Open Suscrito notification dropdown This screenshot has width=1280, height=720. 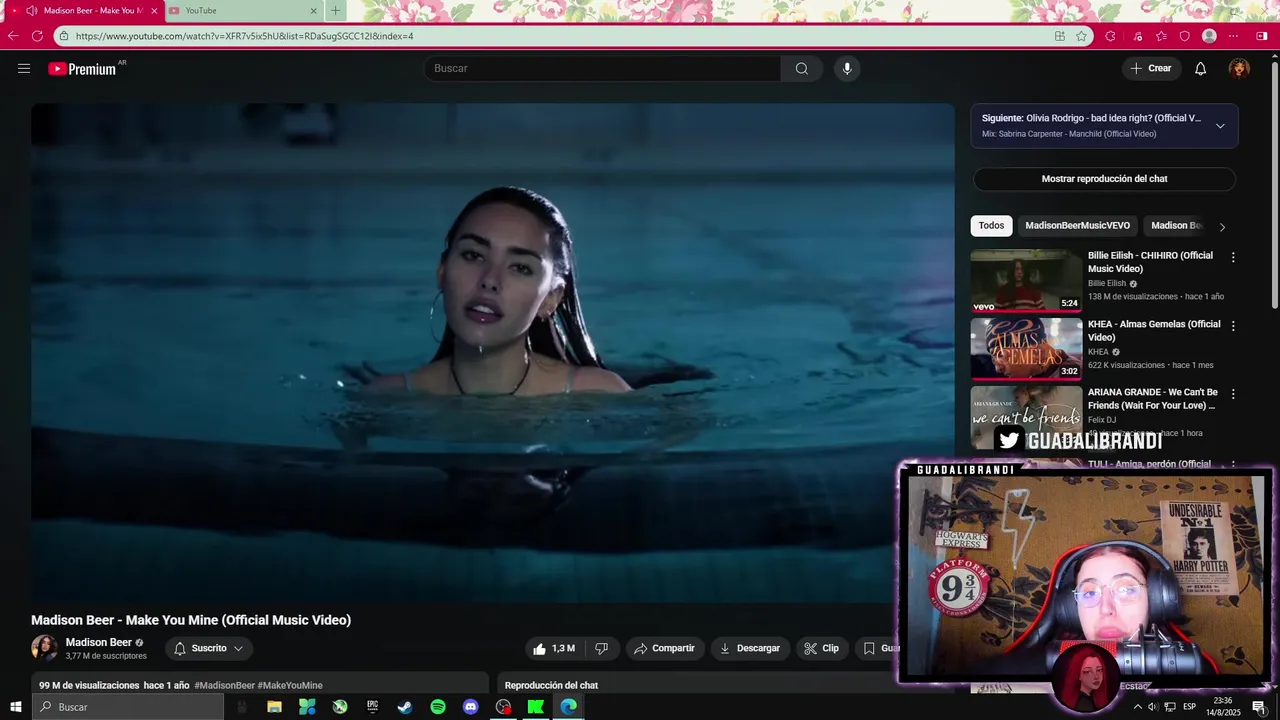pyautogui.click(x=209, y=648)
